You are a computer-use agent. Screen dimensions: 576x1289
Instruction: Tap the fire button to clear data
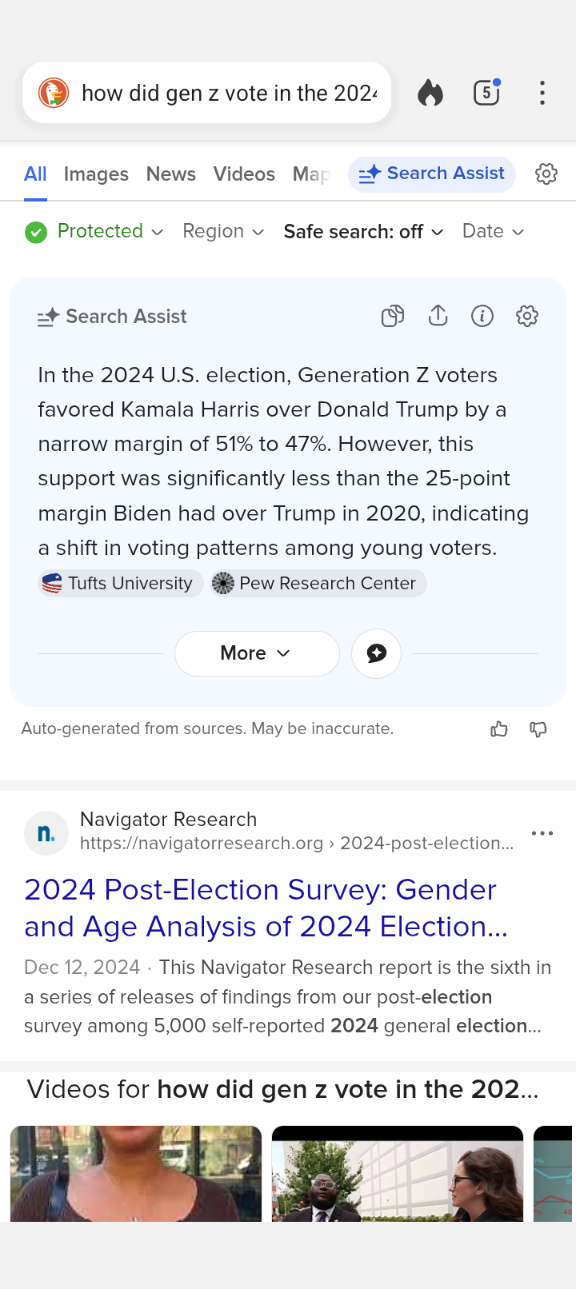[430, 93]
